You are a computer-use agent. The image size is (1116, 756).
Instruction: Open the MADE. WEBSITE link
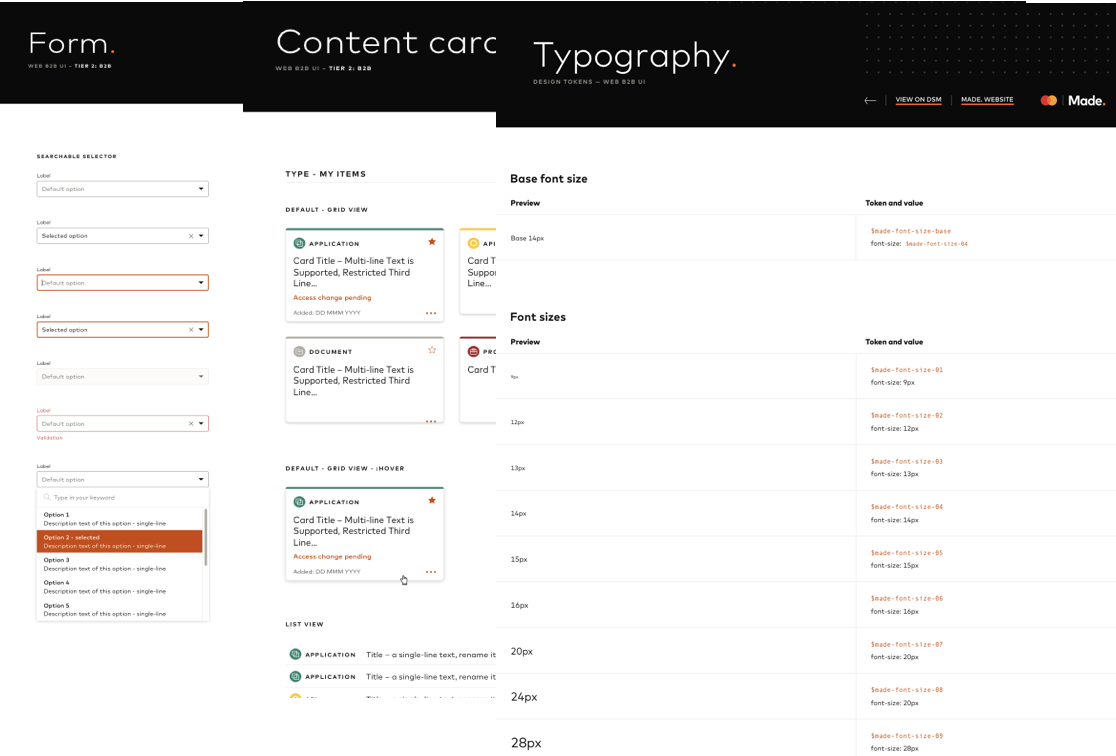987,100
